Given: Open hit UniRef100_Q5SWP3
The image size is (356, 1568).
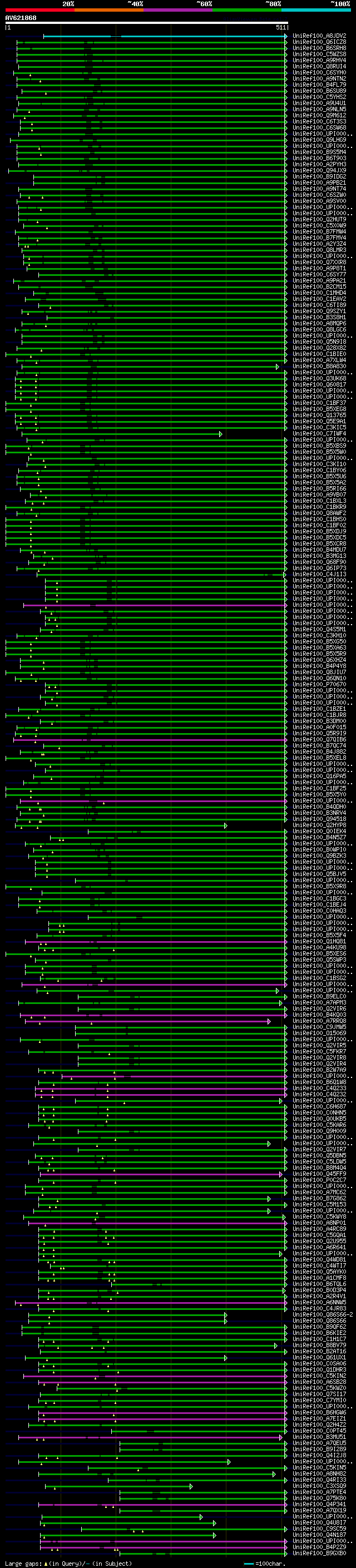Looking at the screenshot, I should [x=319, y=959].
